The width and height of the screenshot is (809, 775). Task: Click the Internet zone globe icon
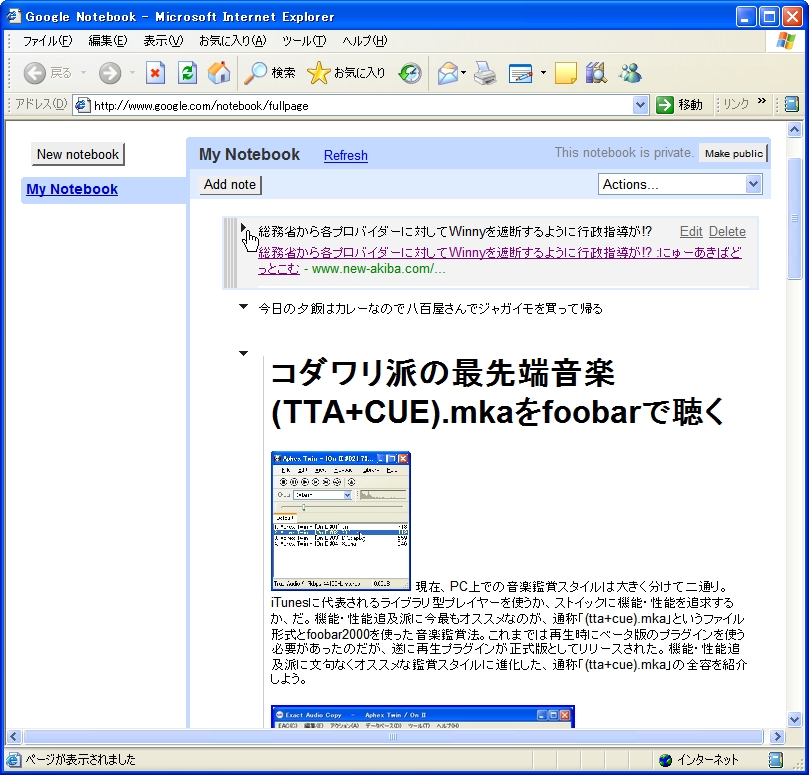coord(666,760)
